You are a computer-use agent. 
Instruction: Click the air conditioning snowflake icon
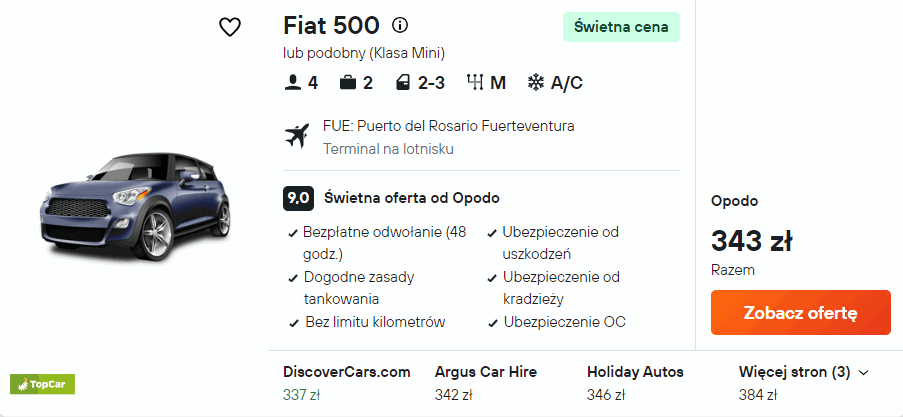(x=536, y=83)
